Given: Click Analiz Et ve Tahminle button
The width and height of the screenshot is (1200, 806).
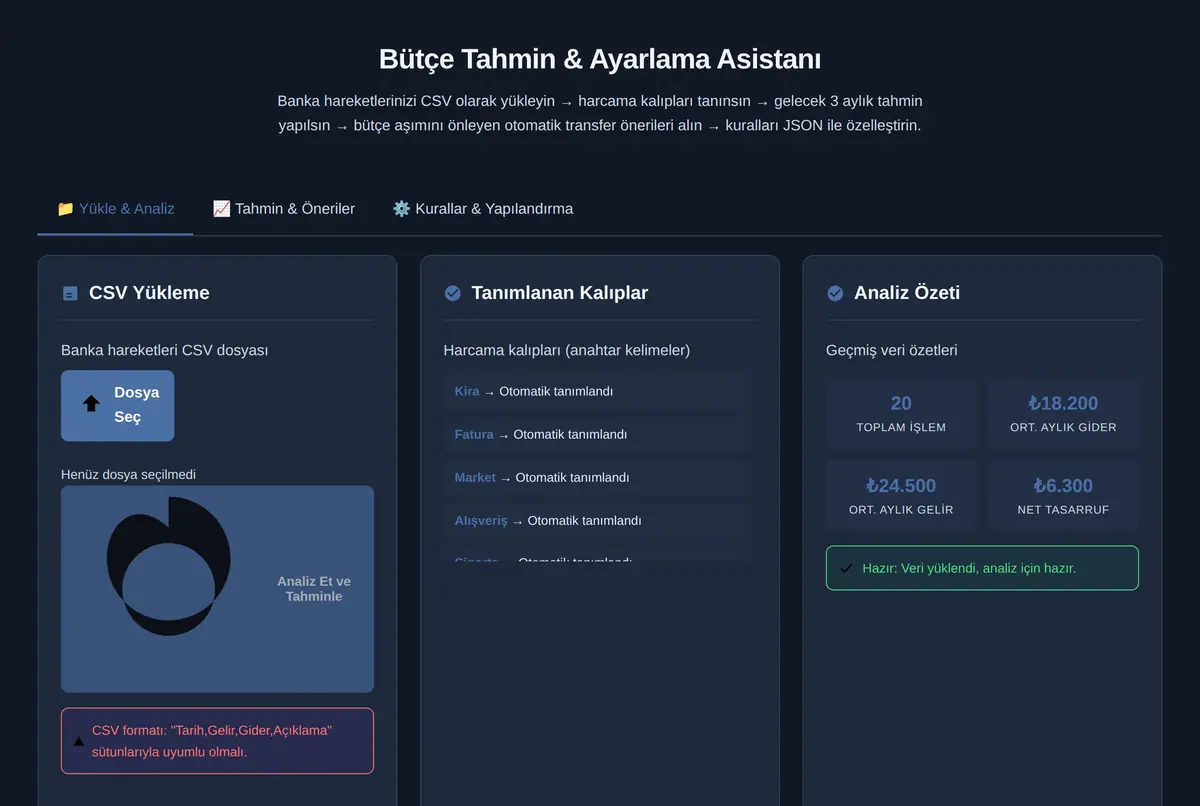Looking at the screenshot, I should pos(217,589).
